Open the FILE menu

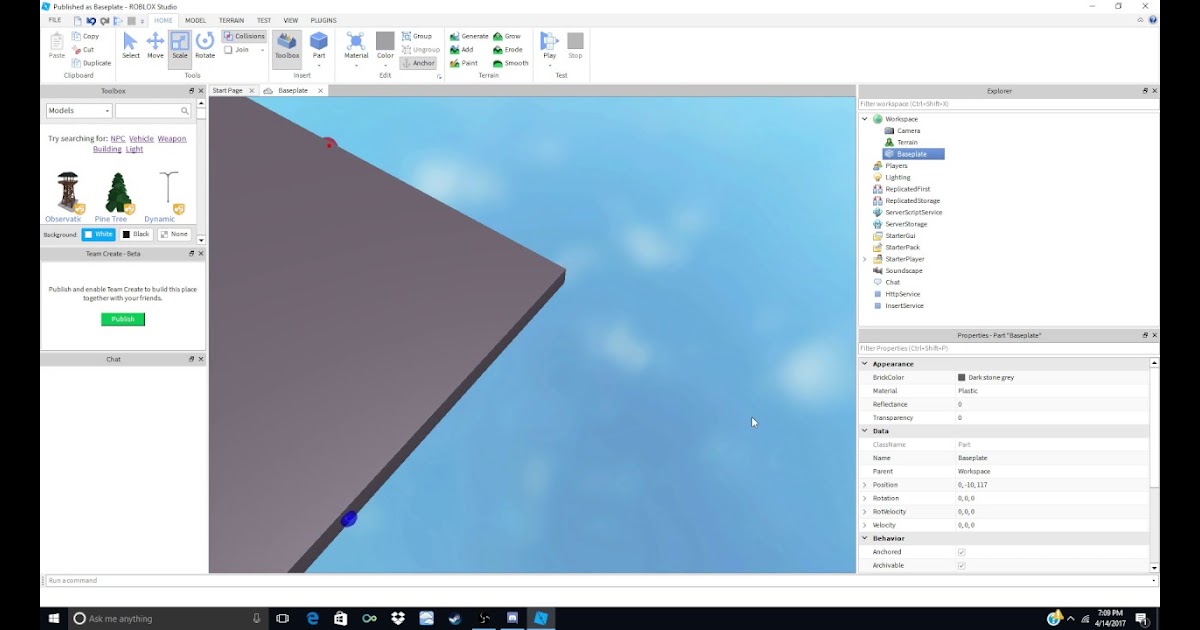tap(55, 20)
